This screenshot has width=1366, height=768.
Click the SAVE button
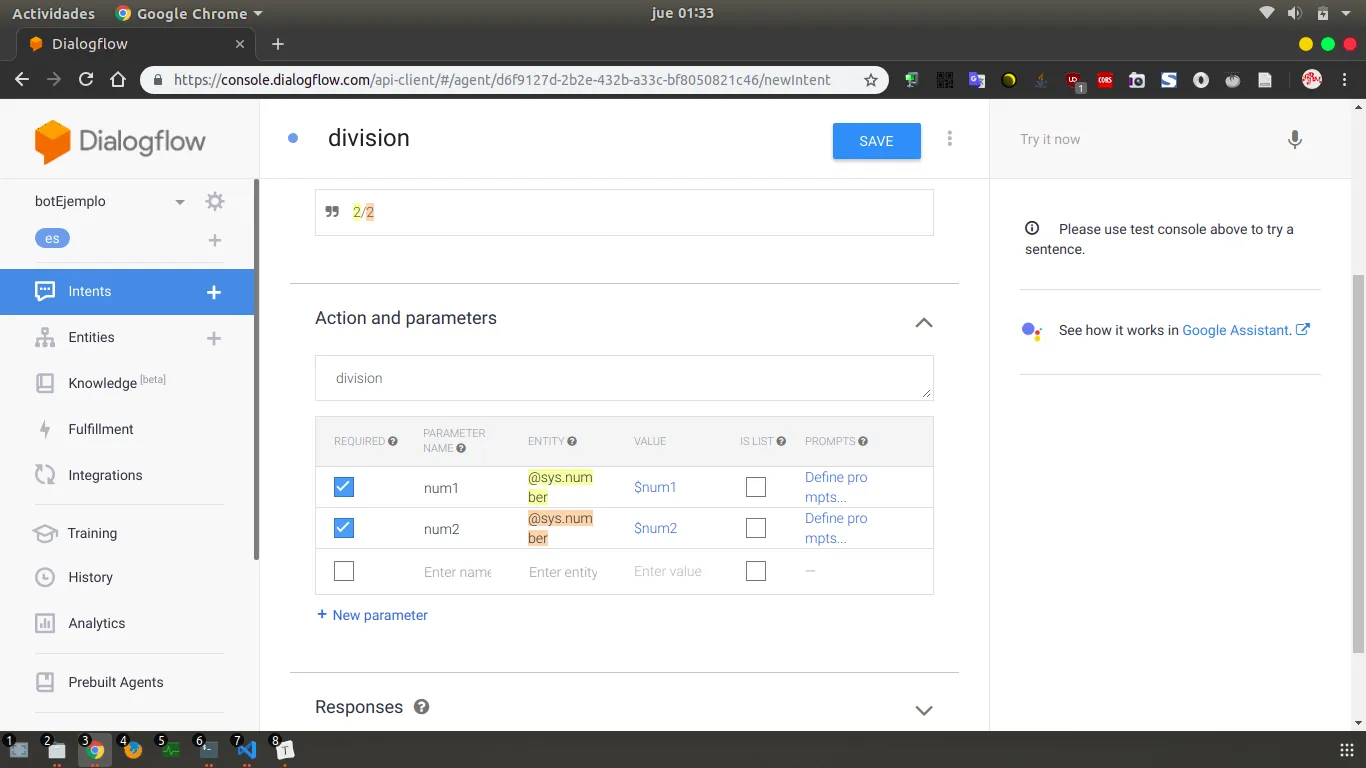[x=876, y=141]
